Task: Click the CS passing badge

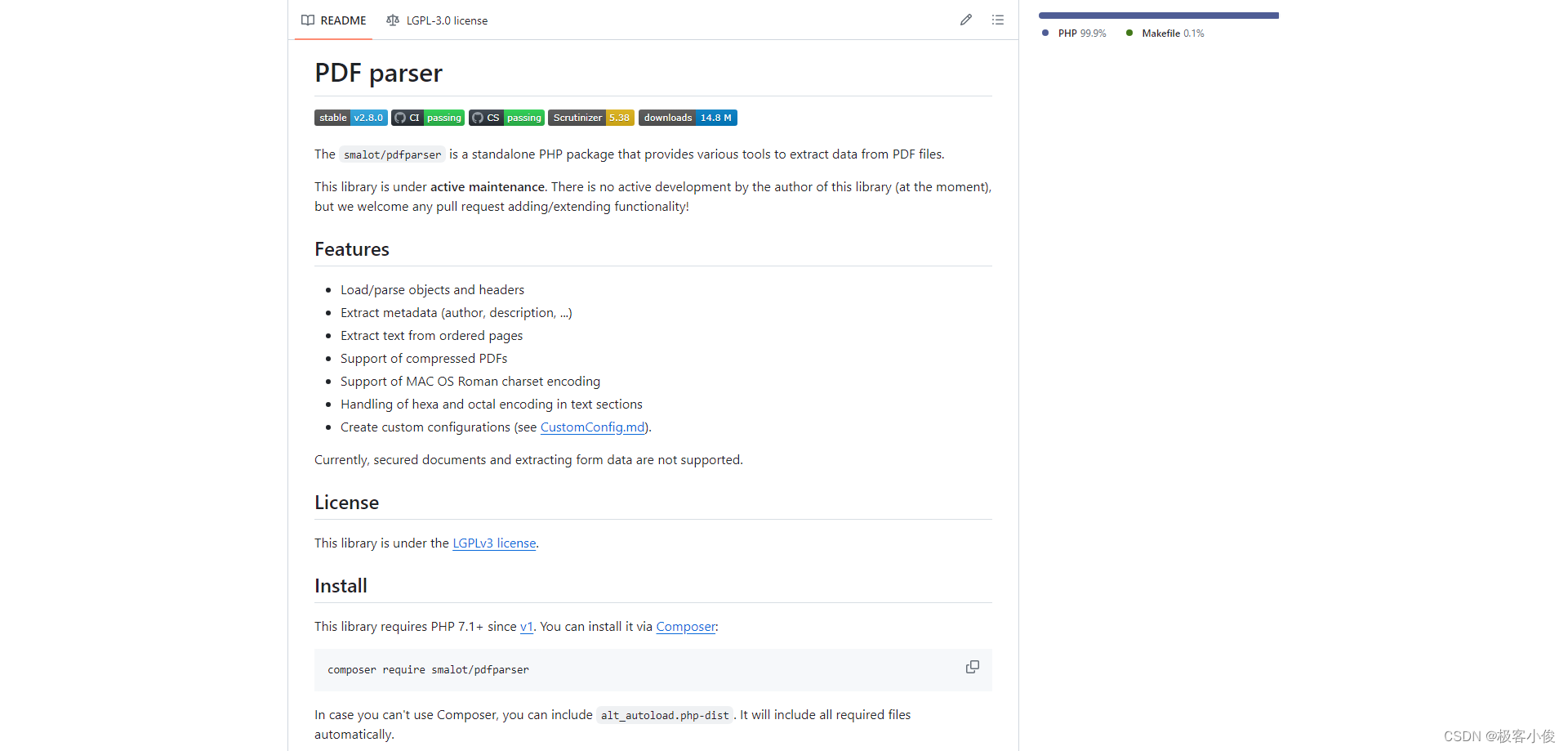Action: pos(506,118)
